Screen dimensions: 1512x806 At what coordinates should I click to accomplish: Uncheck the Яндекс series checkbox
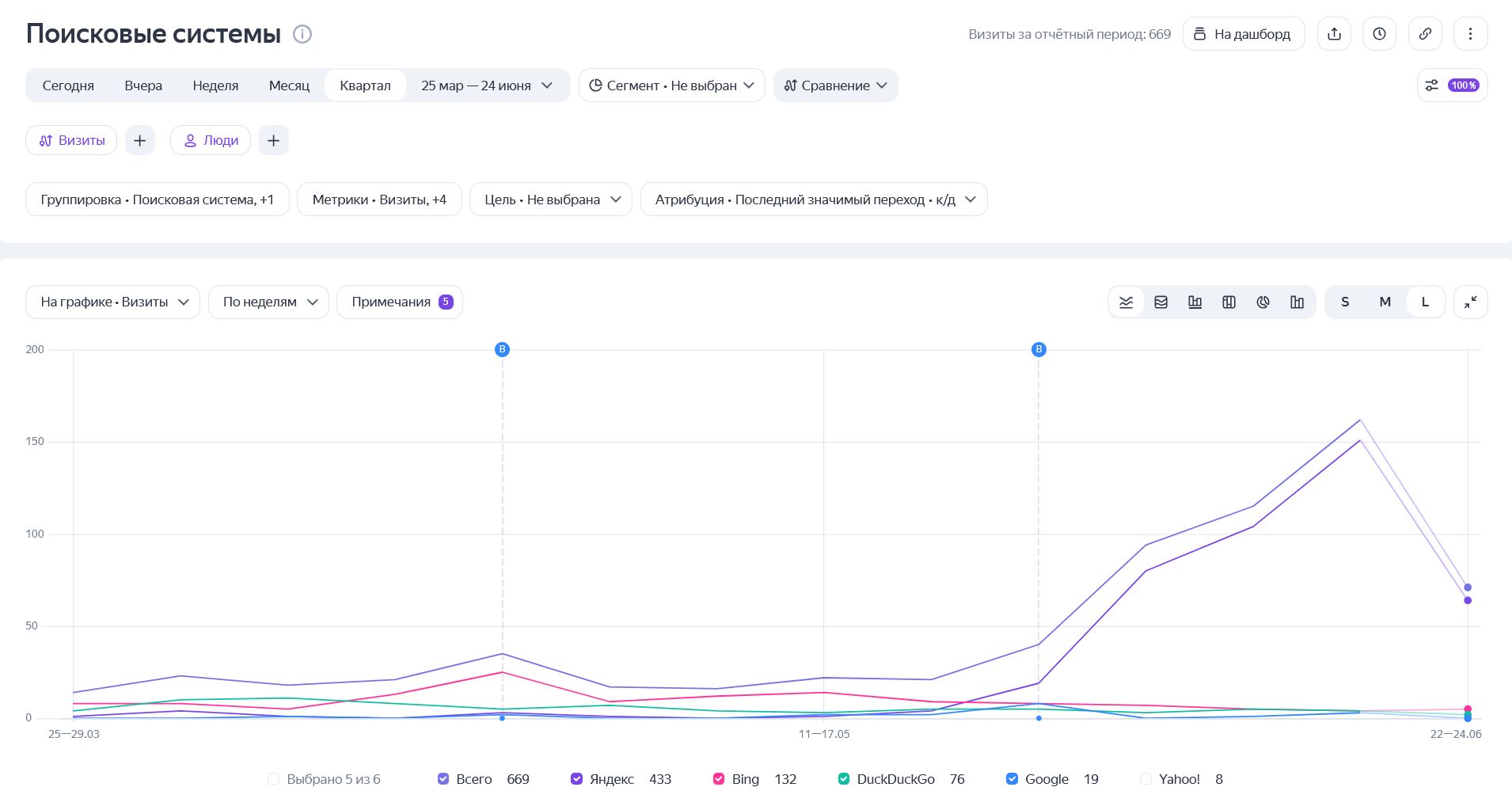pyautogui.click(x=576, y=779)
